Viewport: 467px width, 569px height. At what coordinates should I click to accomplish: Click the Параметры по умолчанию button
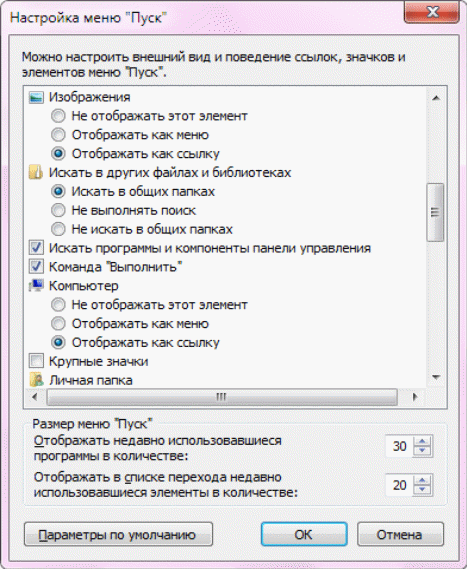coord(118,535)
